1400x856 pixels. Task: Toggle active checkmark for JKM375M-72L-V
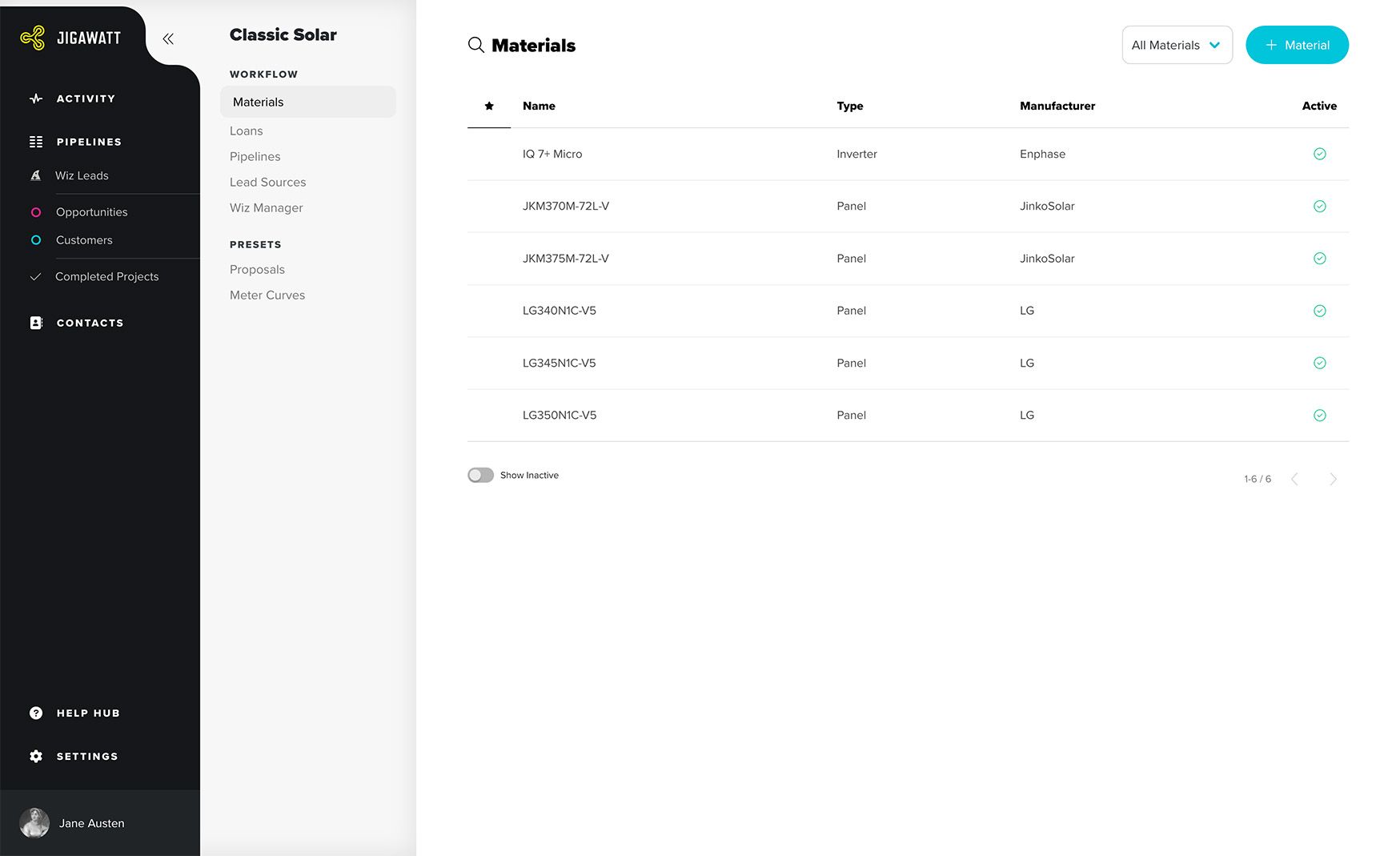click(1320, 259)
